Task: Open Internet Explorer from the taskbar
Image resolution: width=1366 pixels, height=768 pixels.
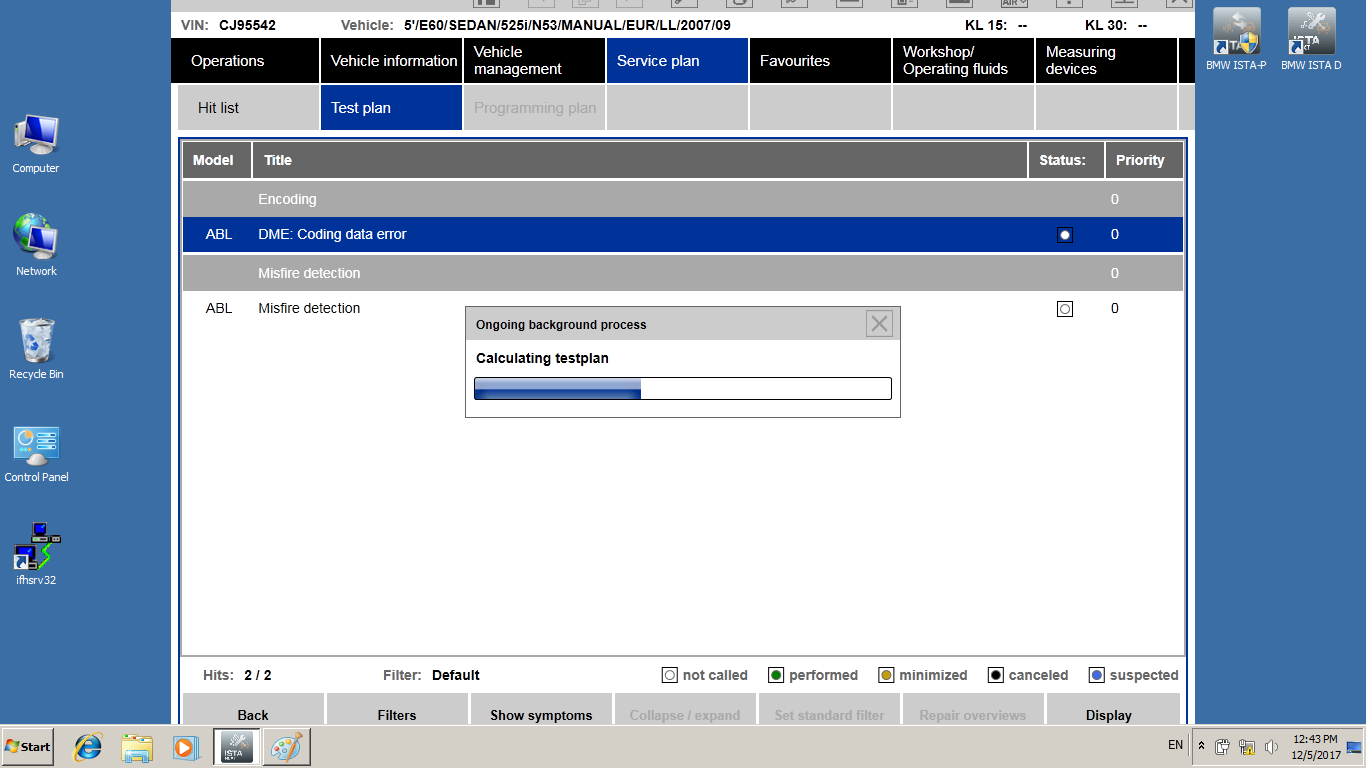Action: click(89, 746)
